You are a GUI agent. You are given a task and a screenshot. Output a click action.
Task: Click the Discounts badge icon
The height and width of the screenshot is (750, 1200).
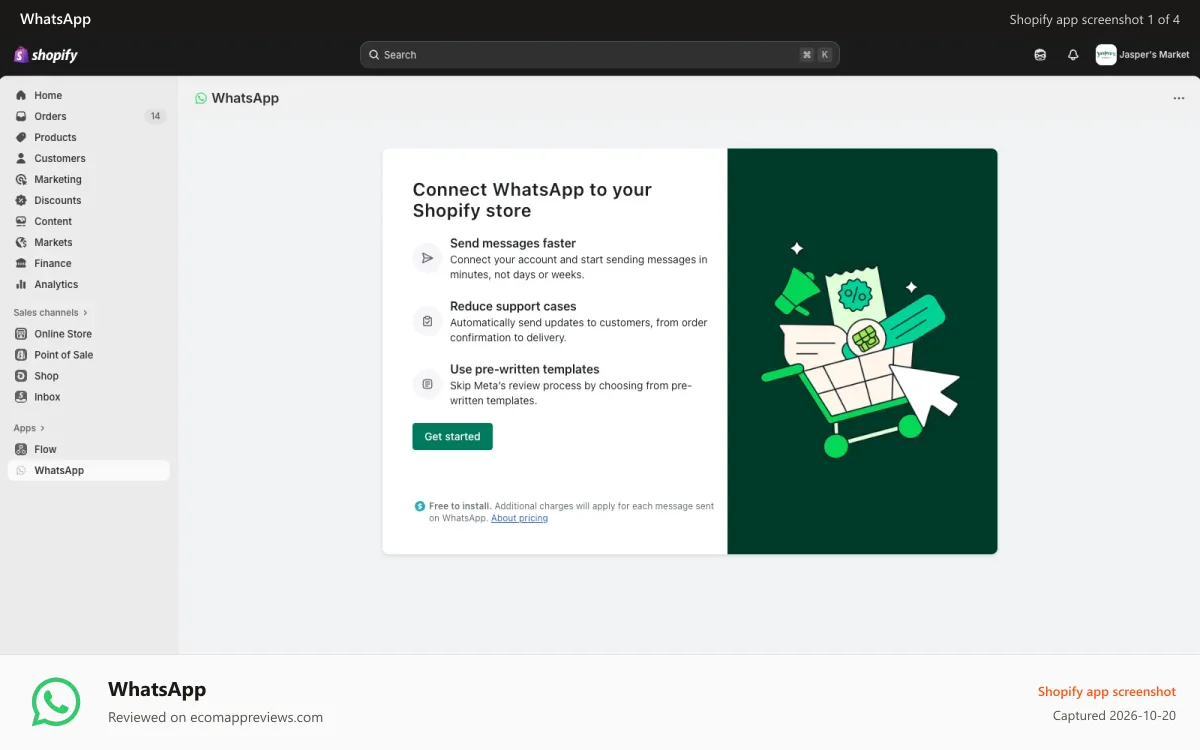(x=21, y=200)
